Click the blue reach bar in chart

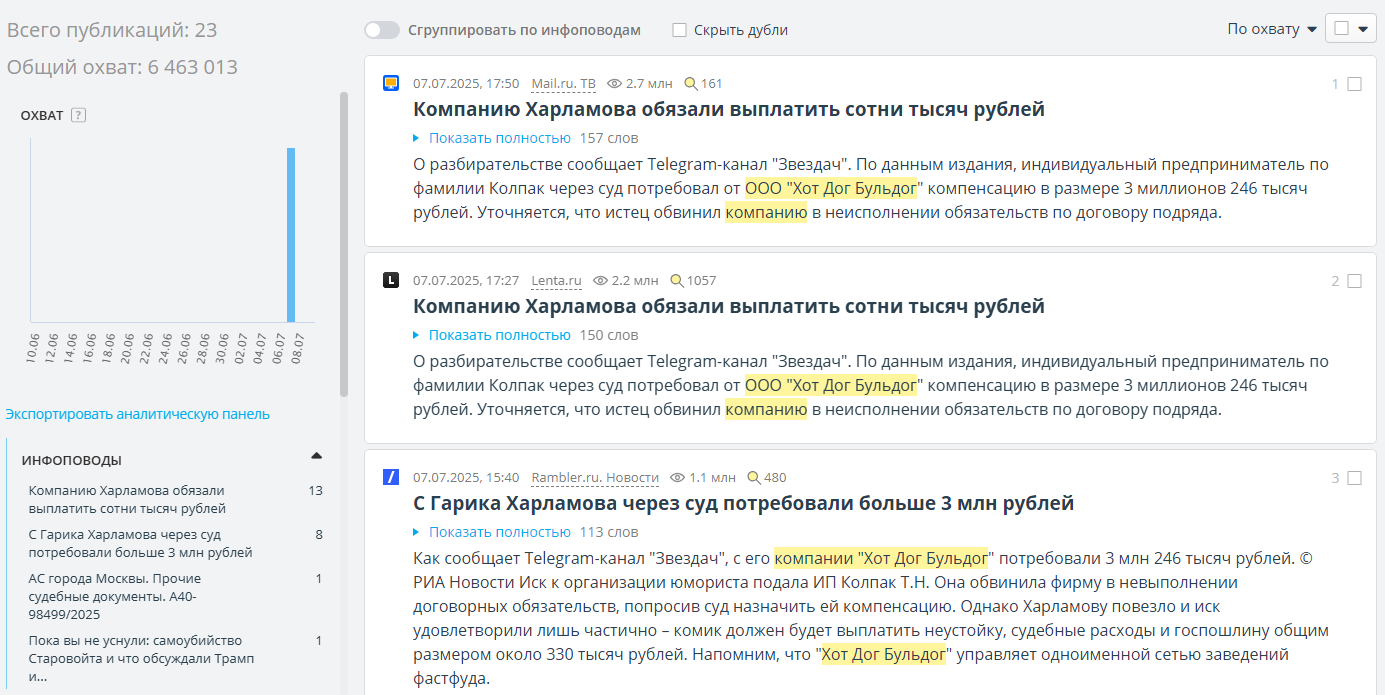point(291,235)
